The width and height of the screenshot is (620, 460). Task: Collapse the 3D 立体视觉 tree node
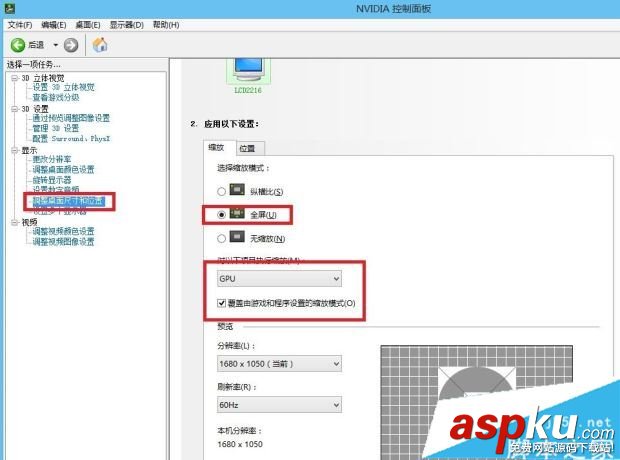[14, 78]
